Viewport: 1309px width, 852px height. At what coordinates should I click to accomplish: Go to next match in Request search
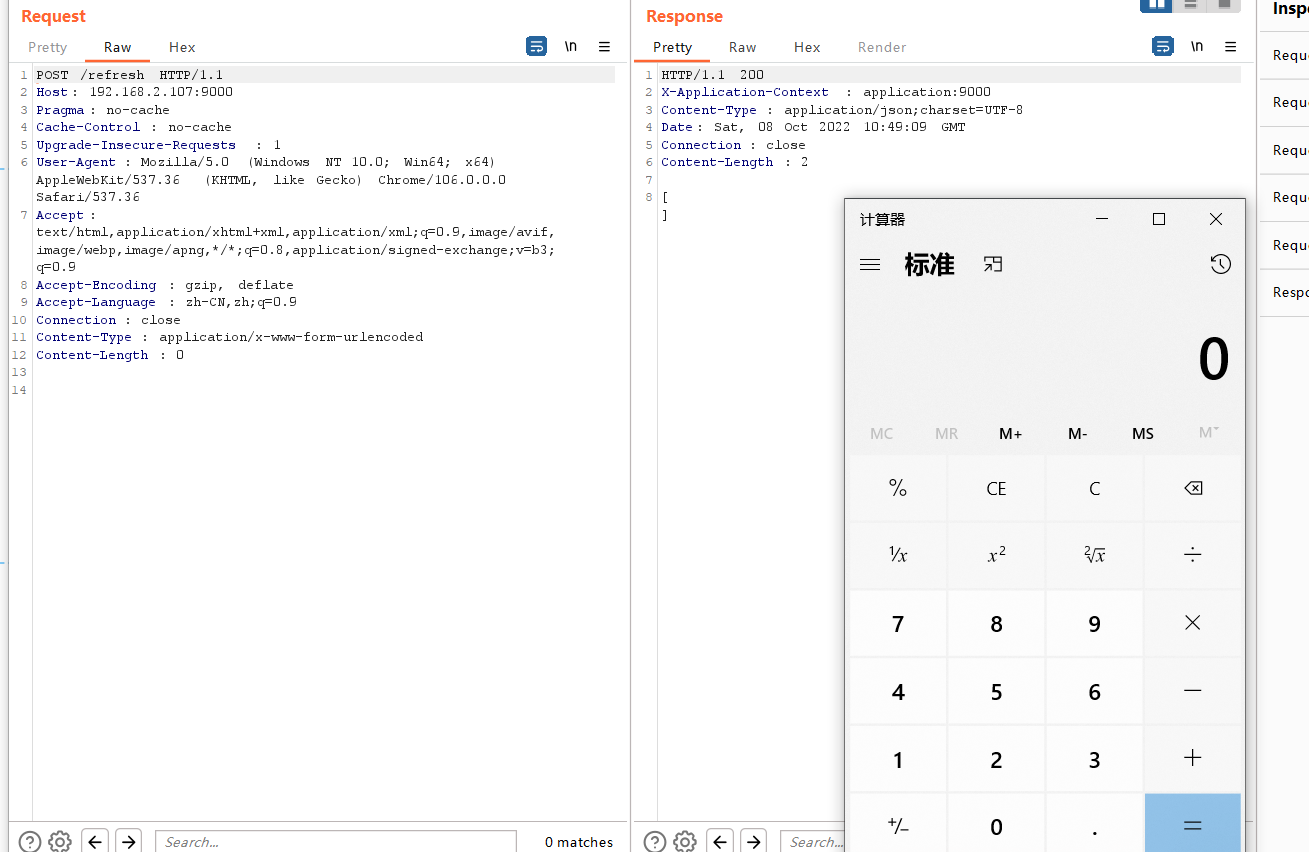click(x=128, y=841)
